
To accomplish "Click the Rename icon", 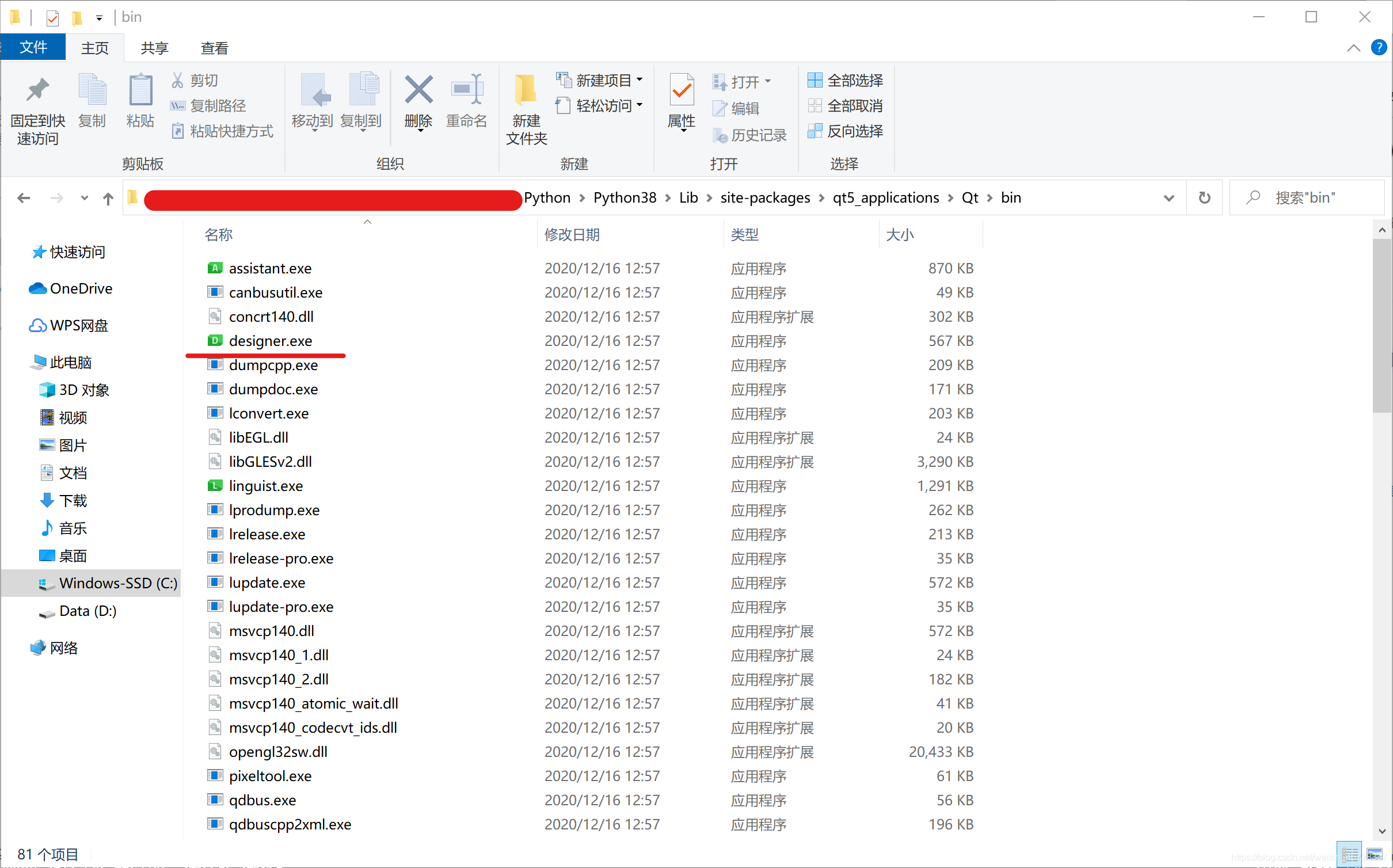I will (467, 90).
